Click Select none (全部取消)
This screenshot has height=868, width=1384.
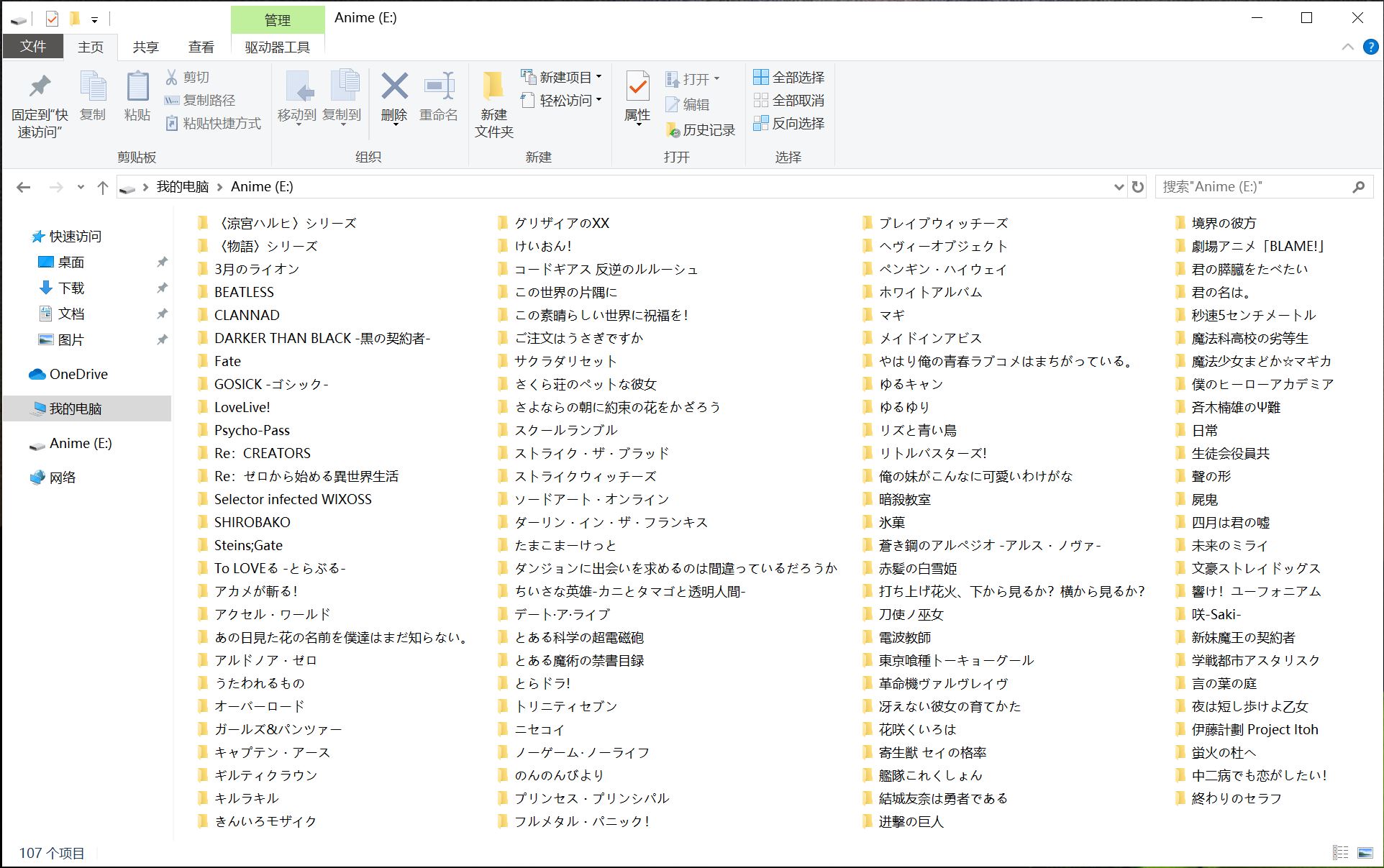click(789, 100)
